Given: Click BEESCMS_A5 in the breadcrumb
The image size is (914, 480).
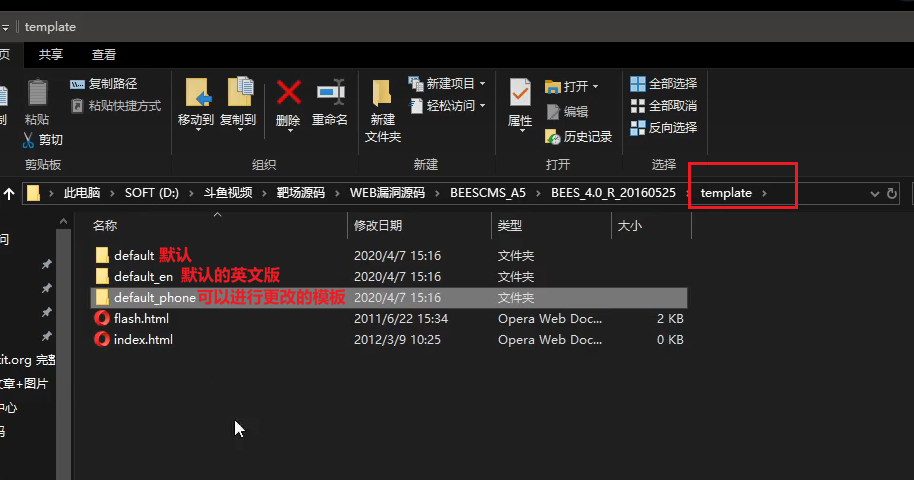Looking at the screenshot, I should [x=488, y=193].
